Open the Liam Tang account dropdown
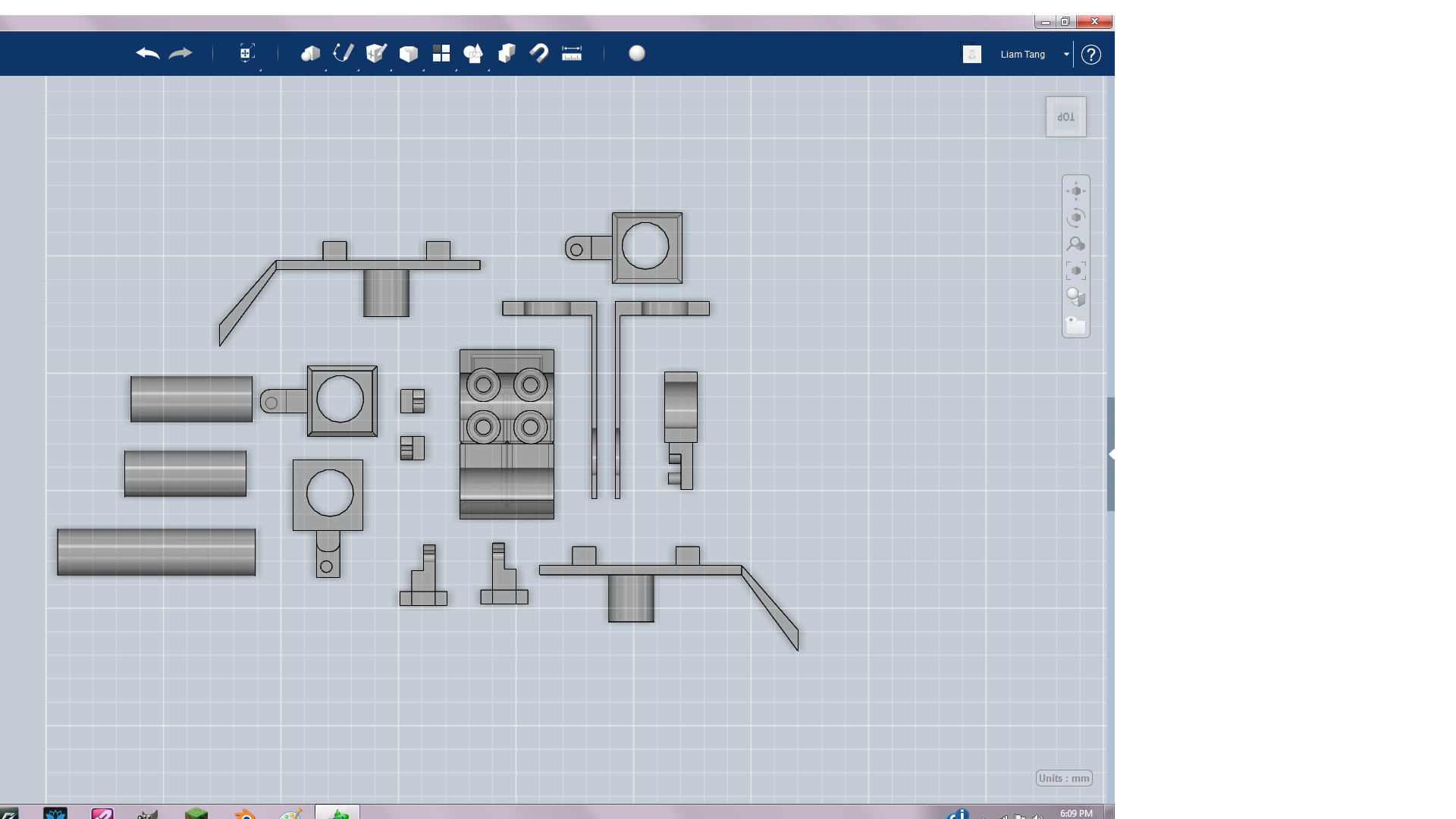Screen dimensions: 1456x819 click(1067, 54)
